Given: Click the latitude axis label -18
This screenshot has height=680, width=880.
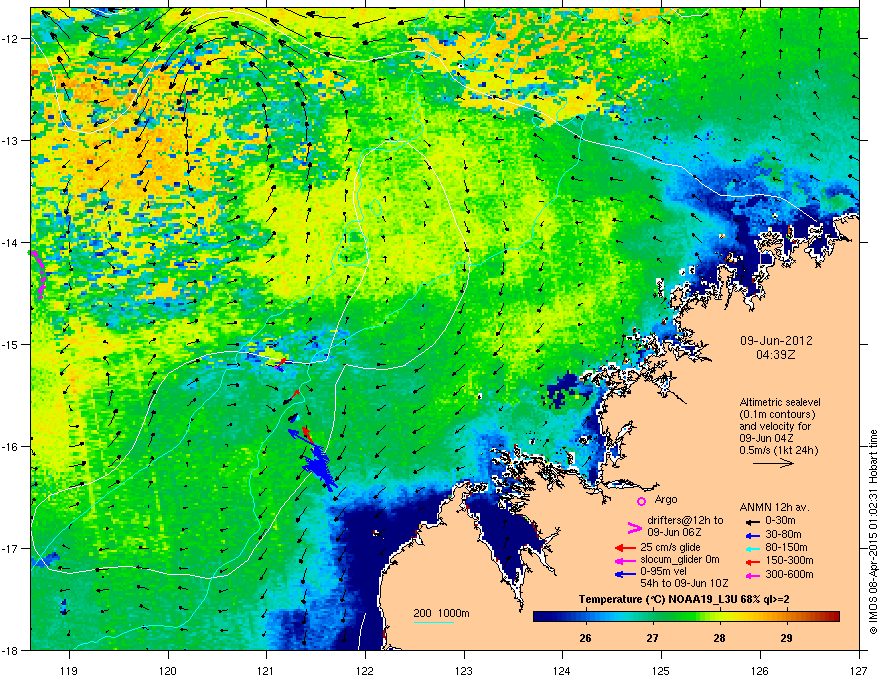Looking at the screenshot, I should point(11,650).
